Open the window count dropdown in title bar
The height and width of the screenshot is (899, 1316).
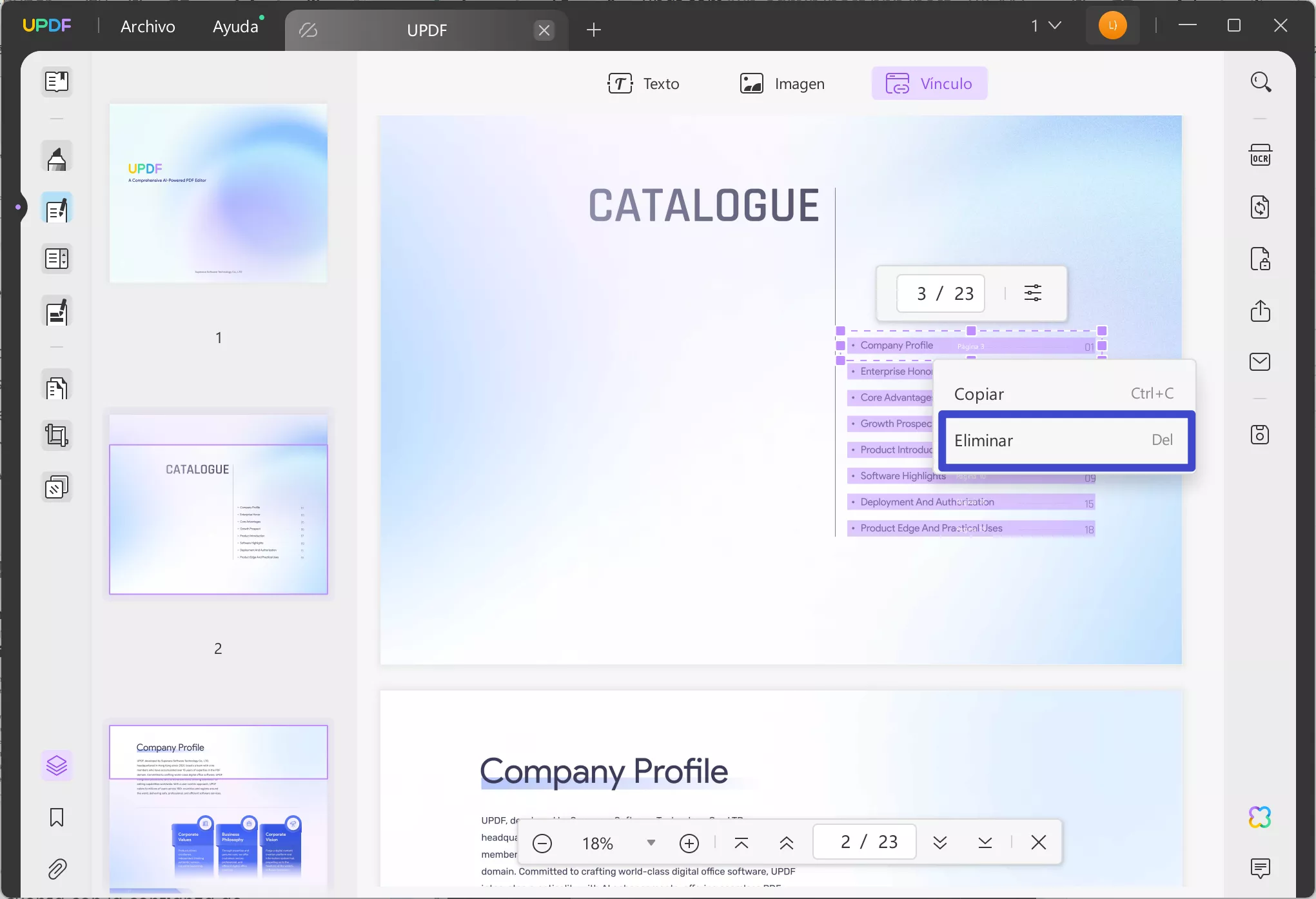click(x=1046, y=26)
